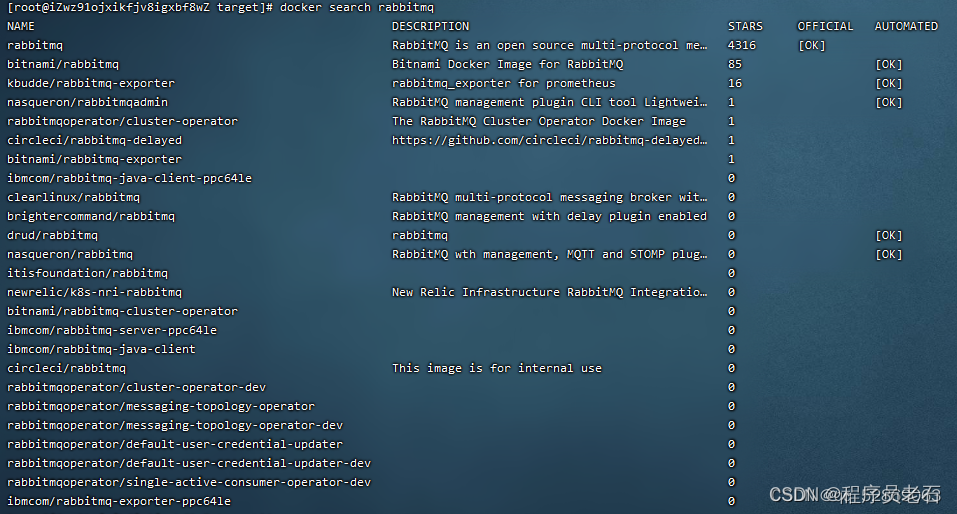
Task: Select 'nasqueron/rabbitmq' image name
Action: click(x=70, y=253)
